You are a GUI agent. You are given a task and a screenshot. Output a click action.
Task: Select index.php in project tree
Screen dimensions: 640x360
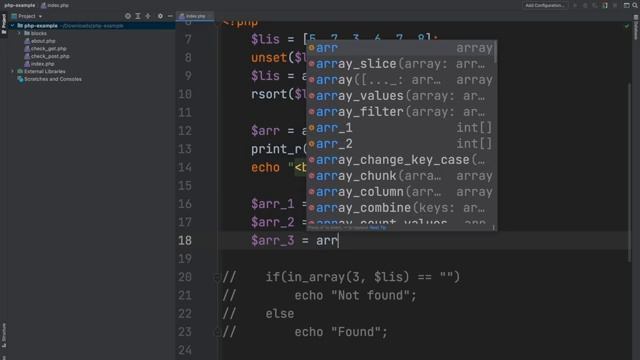point(42,64)
